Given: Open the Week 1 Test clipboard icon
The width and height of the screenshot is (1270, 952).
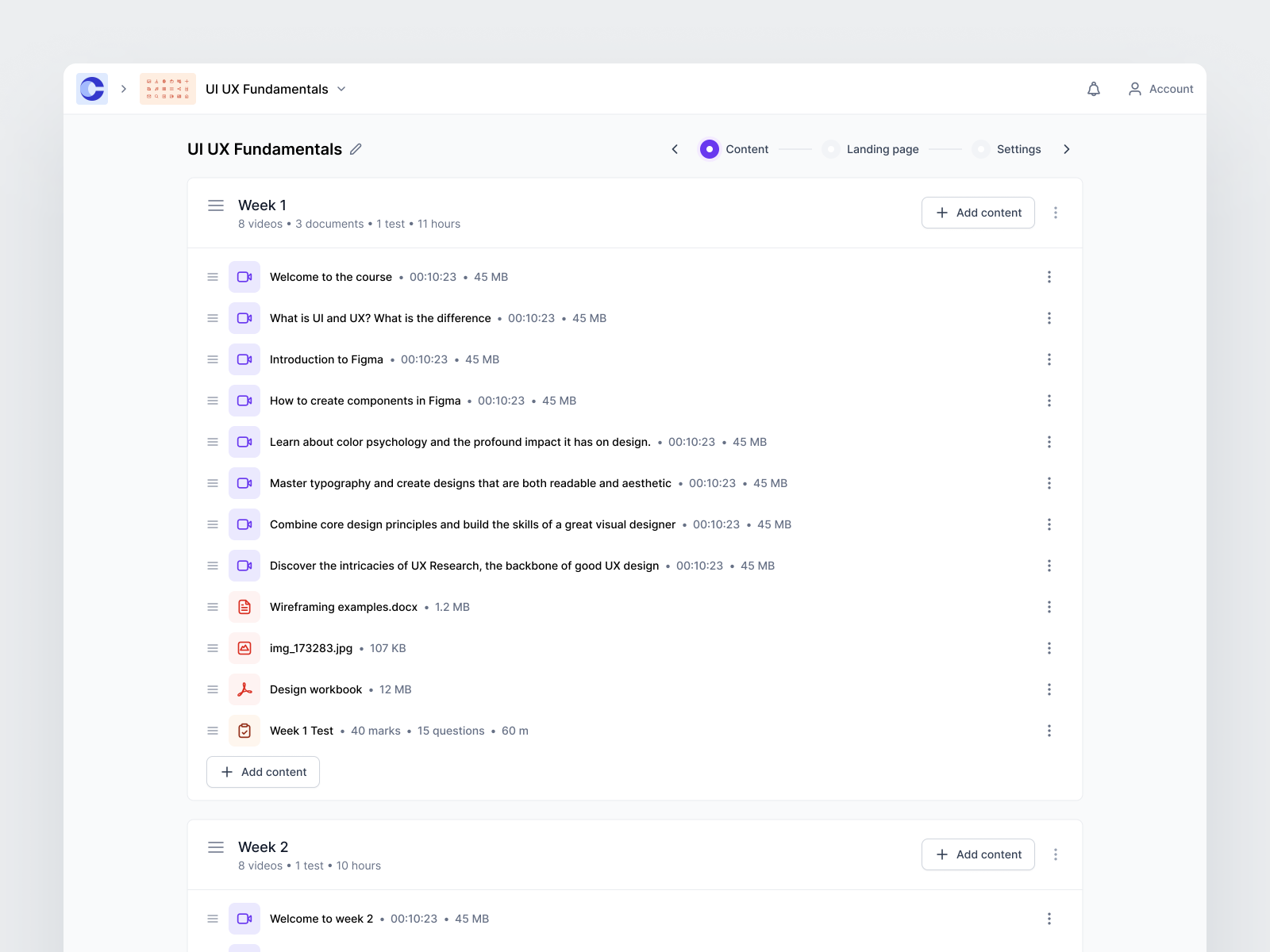Looking at the screenshot, I should 244,730.
